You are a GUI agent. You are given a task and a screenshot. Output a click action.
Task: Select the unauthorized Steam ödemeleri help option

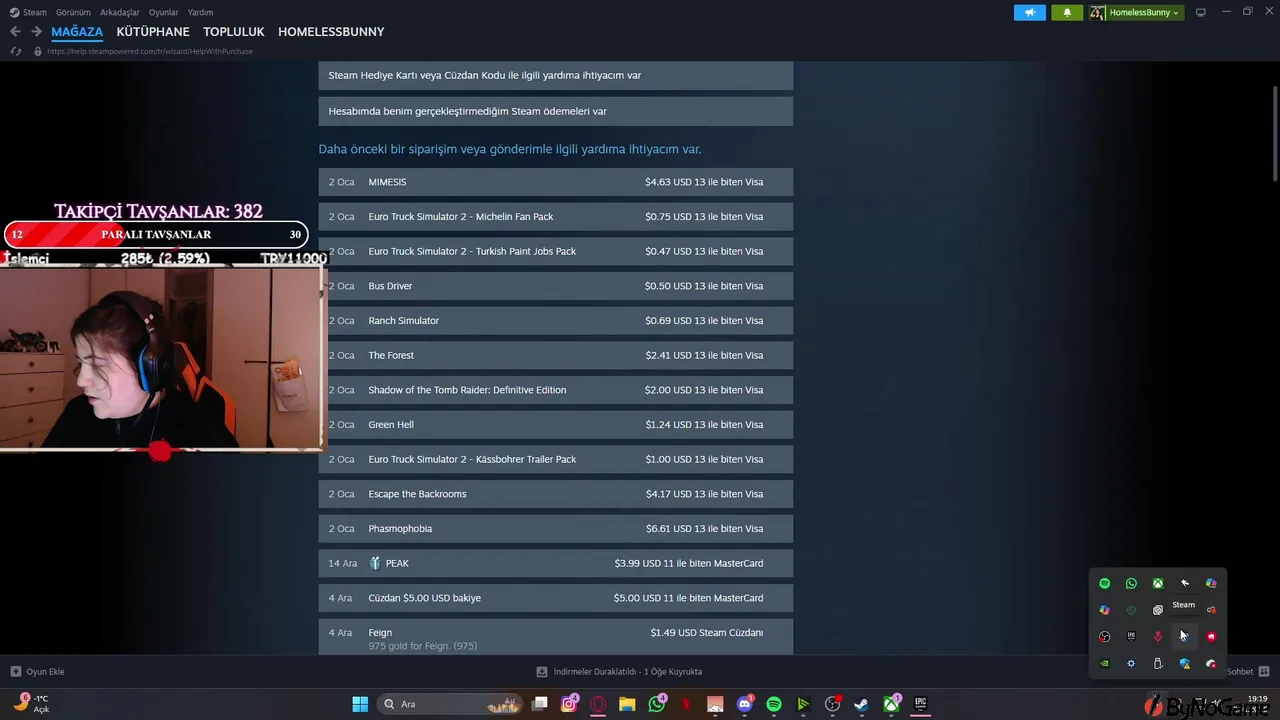(x=556, y=111)
